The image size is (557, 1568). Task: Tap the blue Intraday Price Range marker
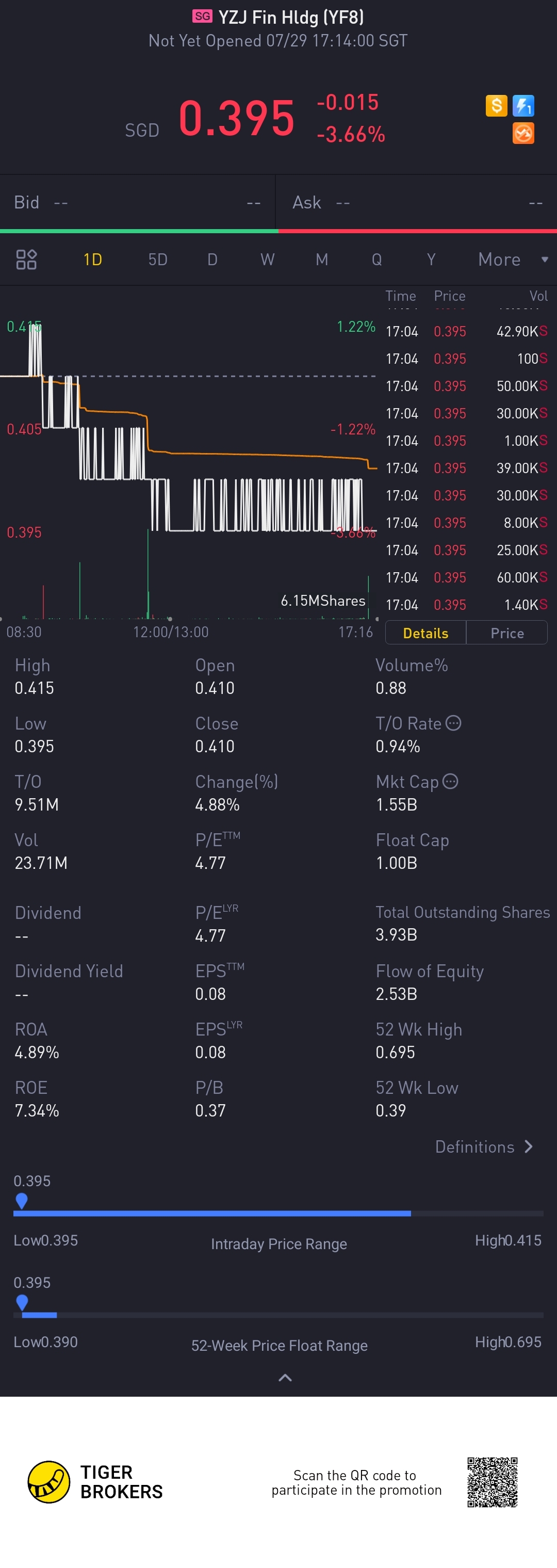[x=21, y=1200]
